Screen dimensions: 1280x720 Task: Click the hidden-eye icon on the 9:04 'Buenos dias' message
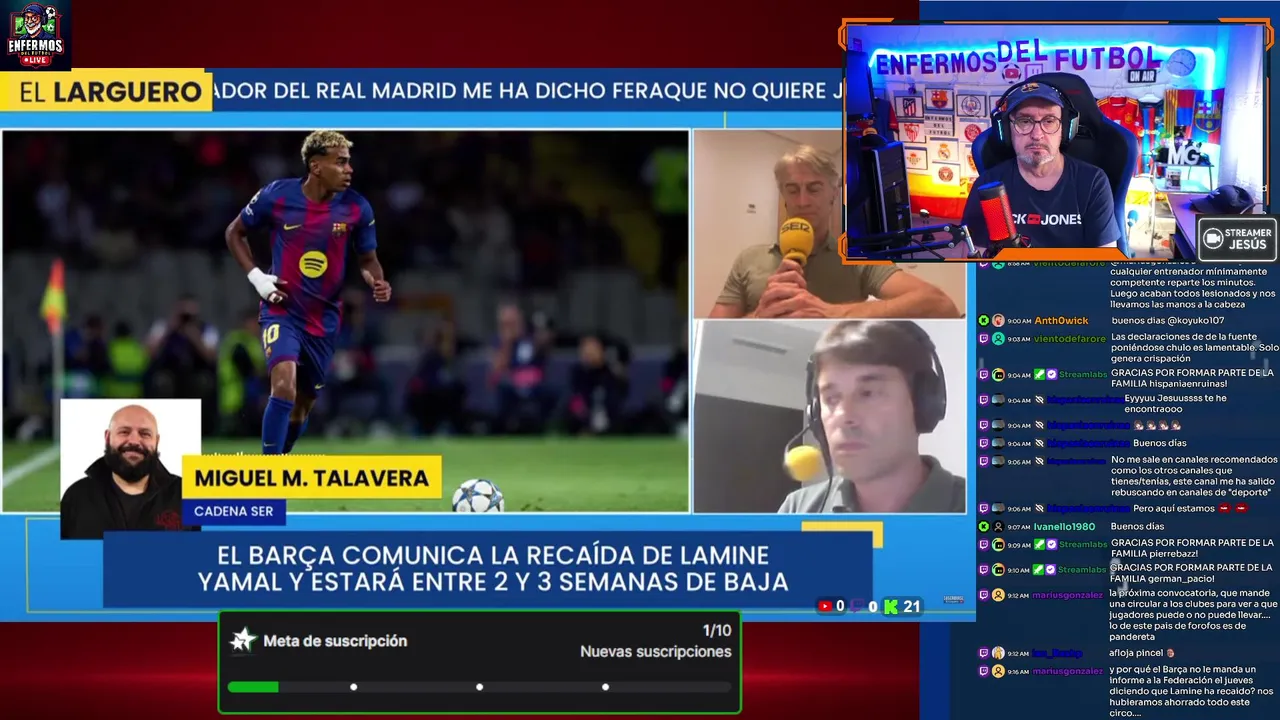1039,443
